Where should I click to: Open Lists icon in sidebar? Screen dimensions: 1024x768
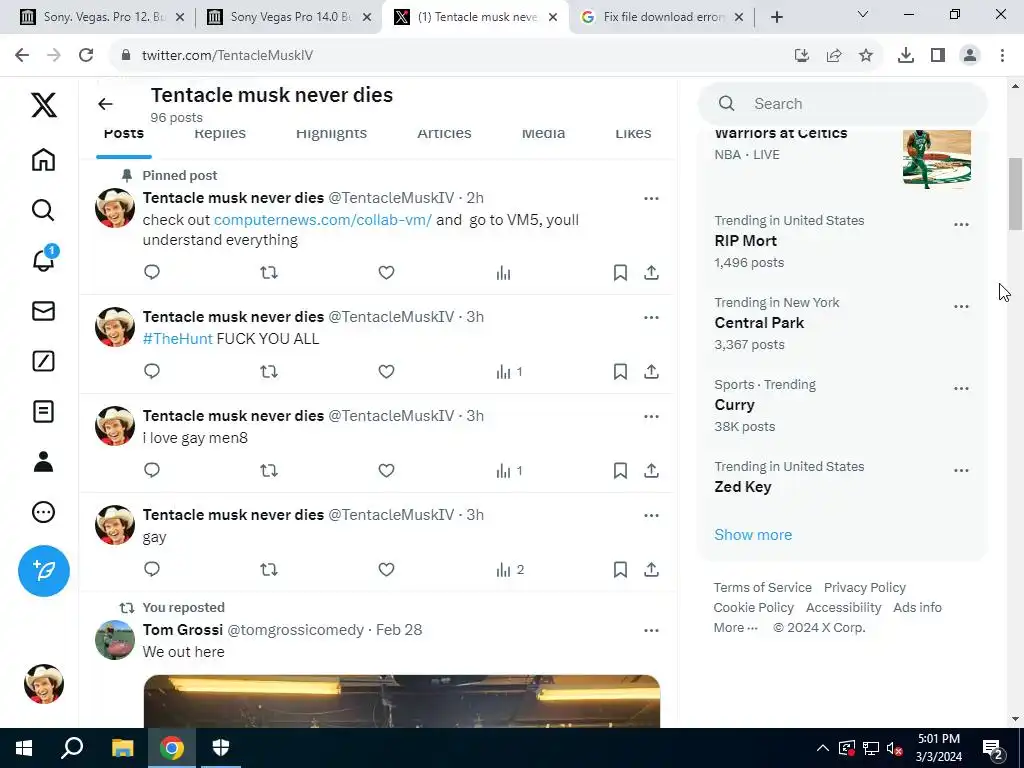(x=43, y=411)
